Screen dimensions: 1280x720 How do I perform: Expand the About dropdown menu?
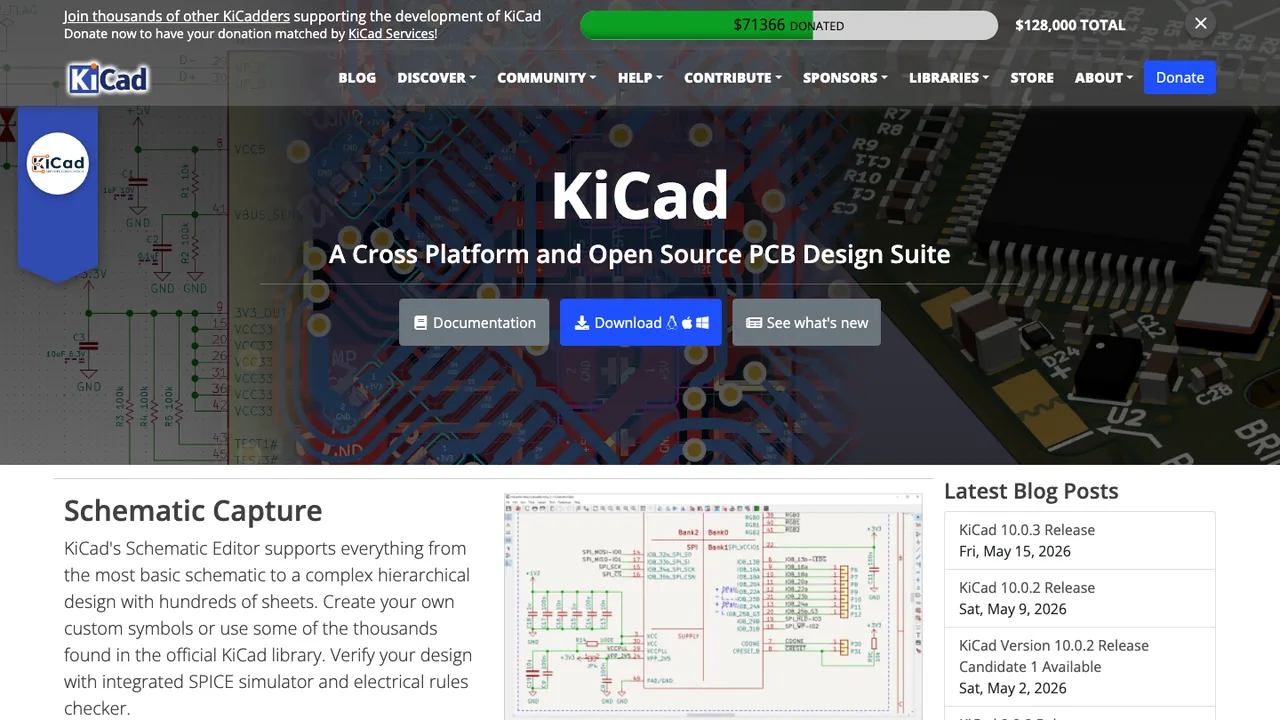click(1104, 77)
